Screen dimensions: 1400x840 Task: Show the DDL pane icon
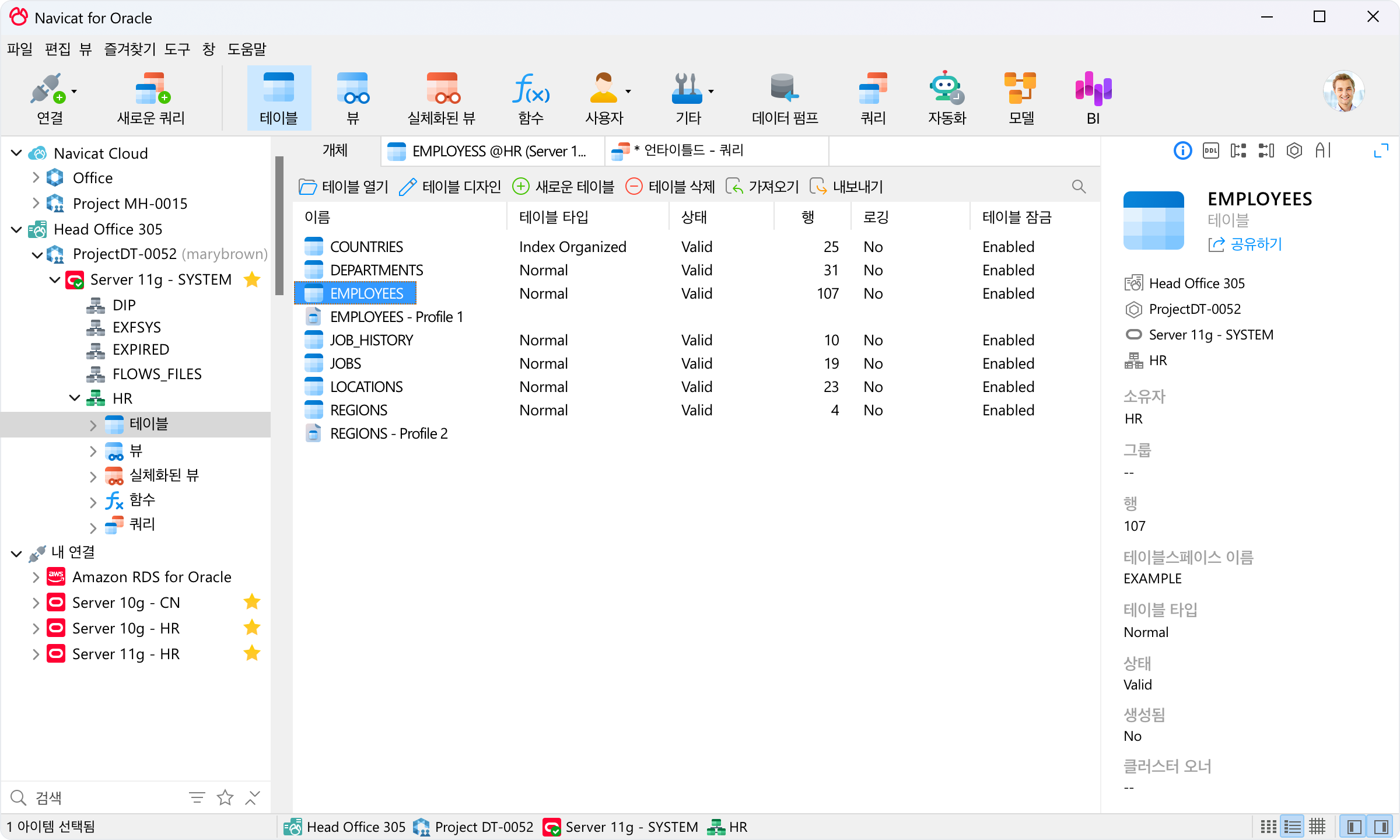pyautogui.click(x=1210, y=151)
